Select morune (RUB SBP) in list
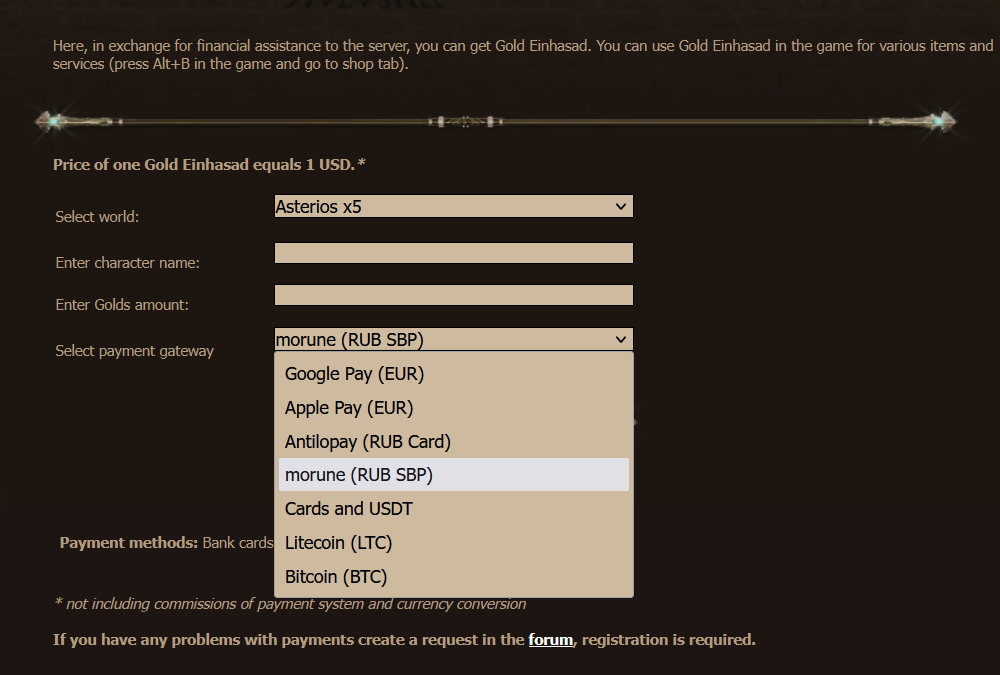Screen dimensions: 1000x675 [x=453, y=475]
